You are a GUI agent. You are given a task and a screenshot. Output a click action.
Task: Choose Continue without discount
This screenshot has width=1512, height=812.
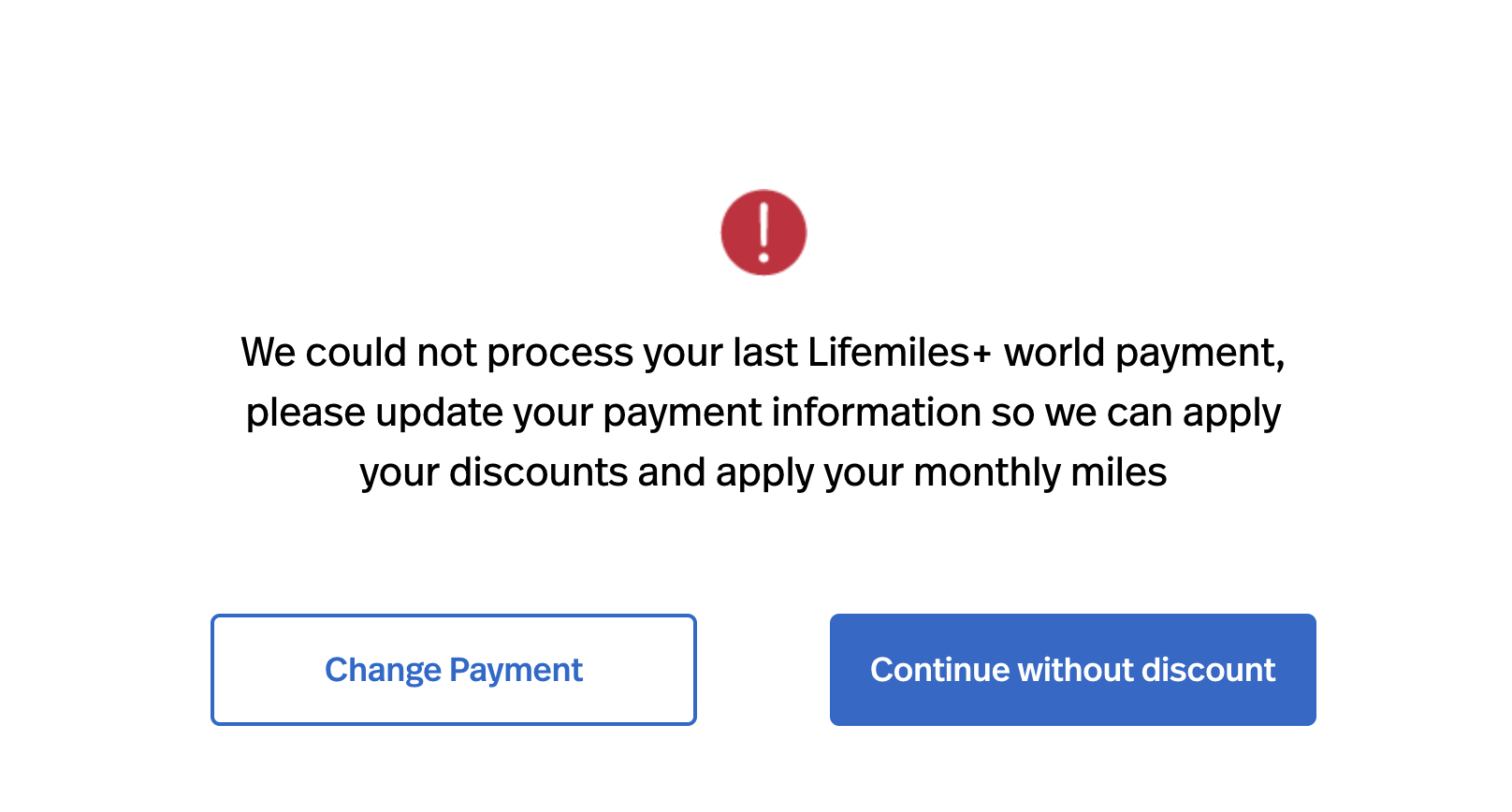[1072, 670]
